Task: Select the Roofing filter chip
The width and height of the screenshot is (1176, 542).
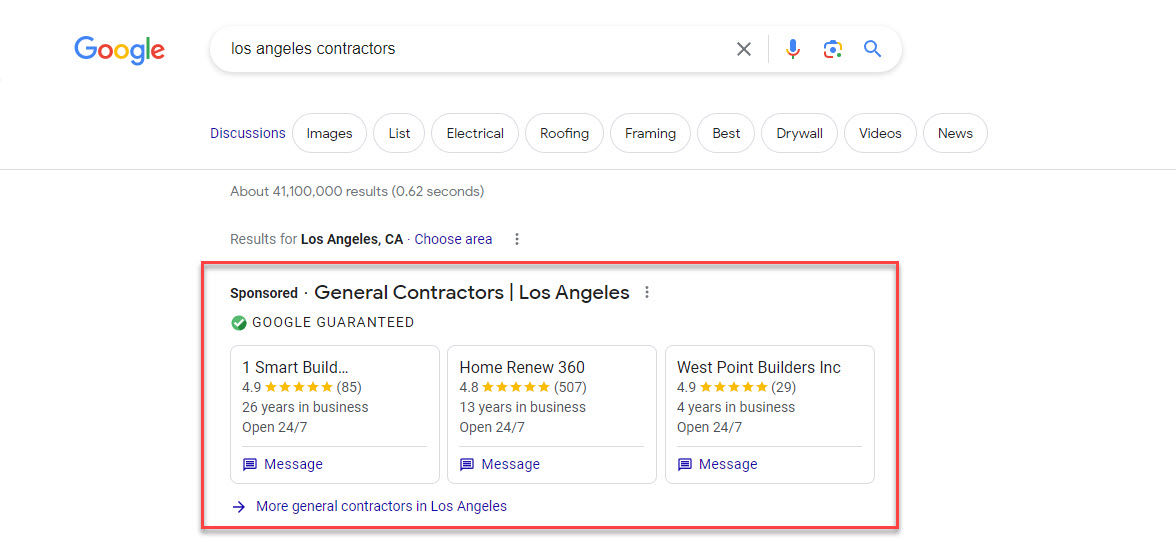Action: [564, 133]
